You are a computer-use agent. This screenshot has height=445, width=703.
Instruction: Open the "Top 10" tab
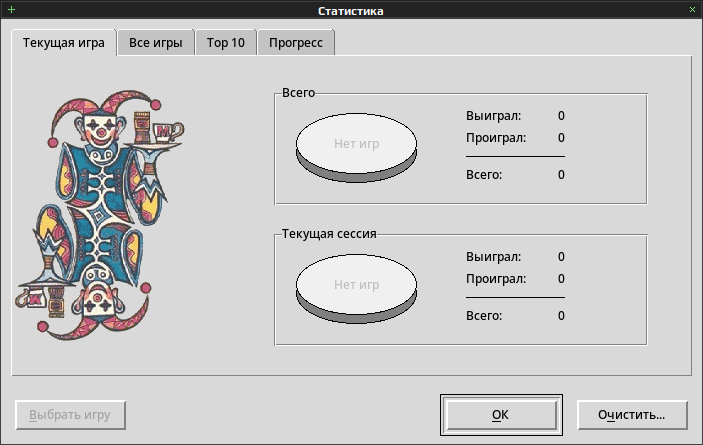click(226, 43)
